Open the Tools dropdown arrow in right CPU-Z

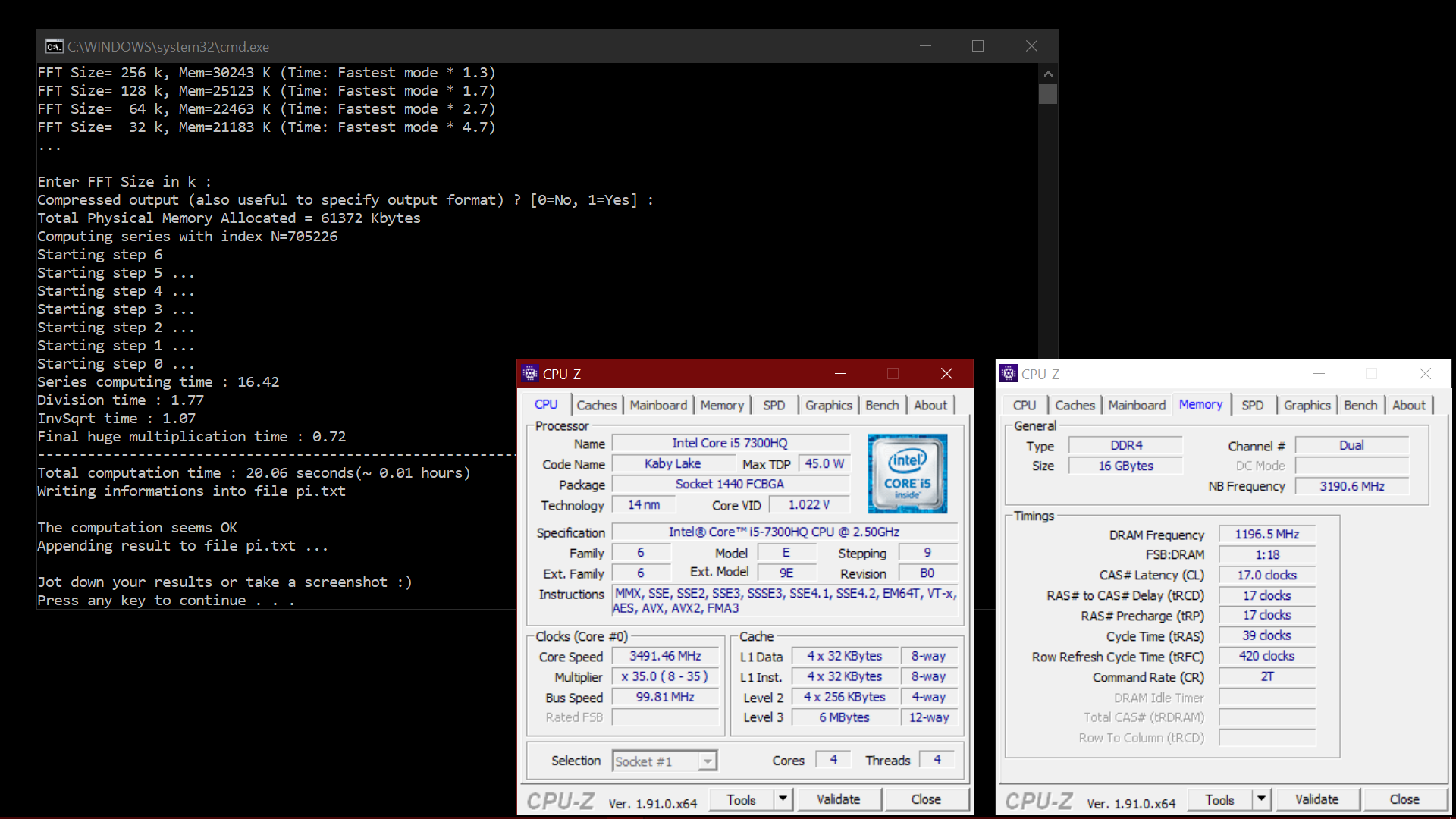[1261, 799]
